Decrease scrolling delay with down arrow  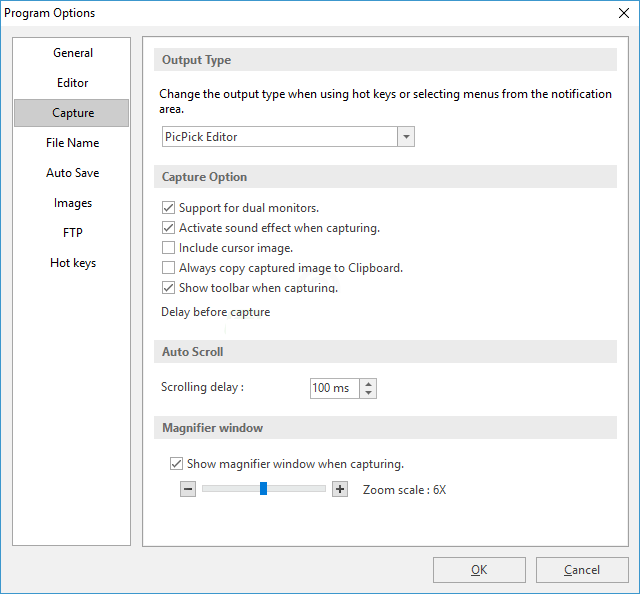point(369,393)
